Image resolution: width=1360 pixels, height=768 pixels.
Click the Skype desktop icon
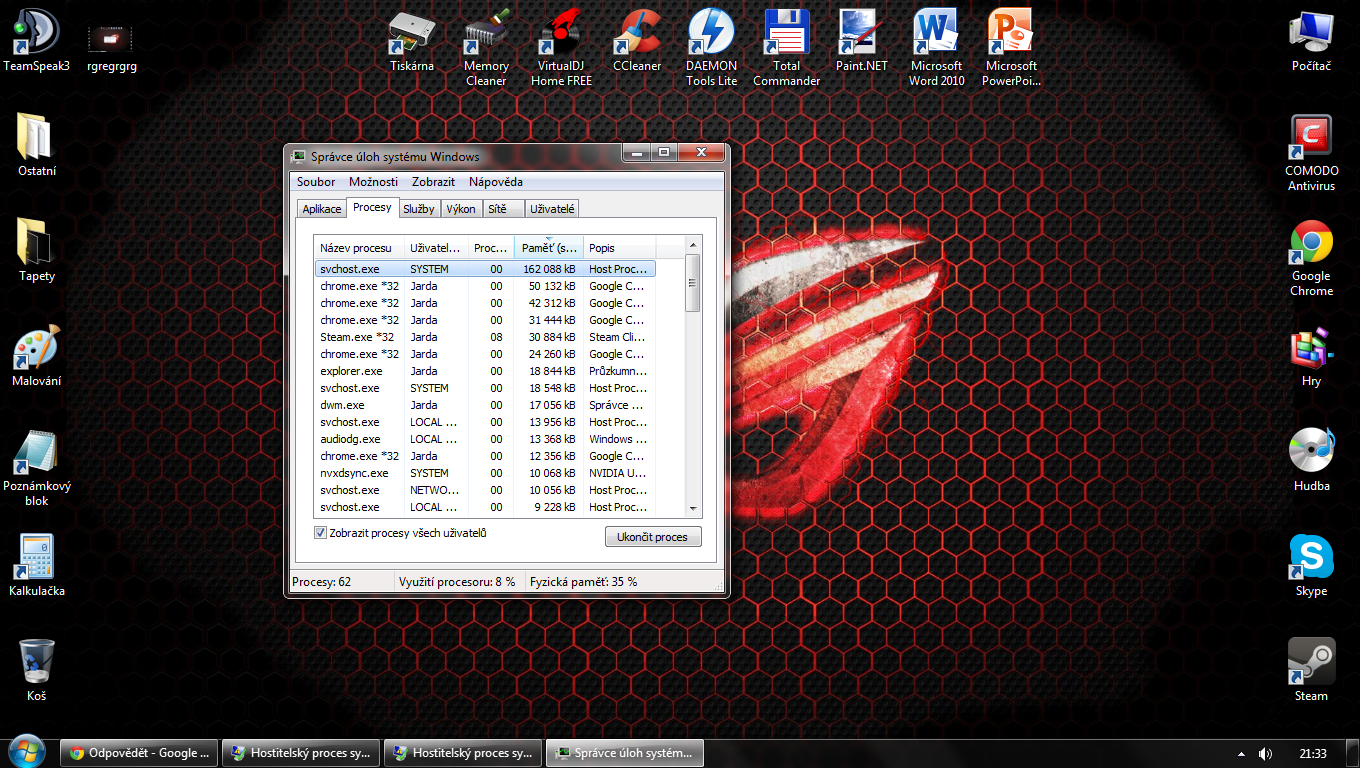click(x=1311, y=559)
